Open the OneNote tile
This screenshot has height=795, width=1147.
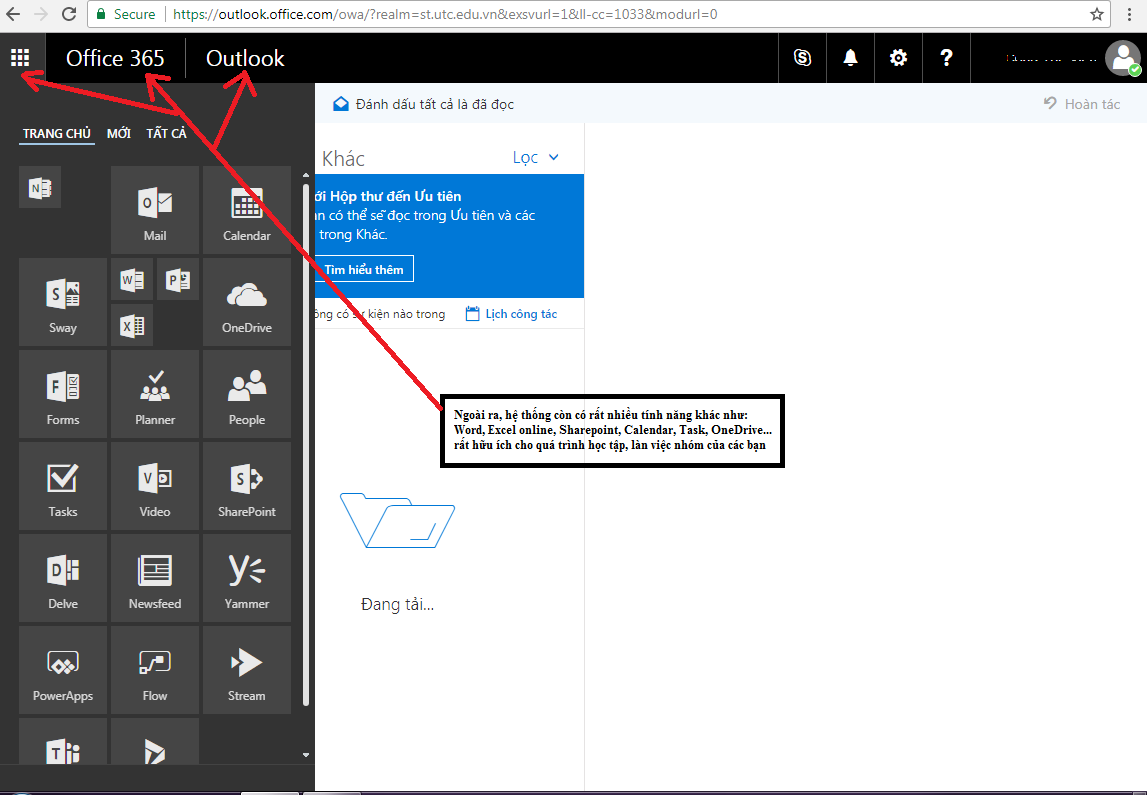(x=40, y=188)
